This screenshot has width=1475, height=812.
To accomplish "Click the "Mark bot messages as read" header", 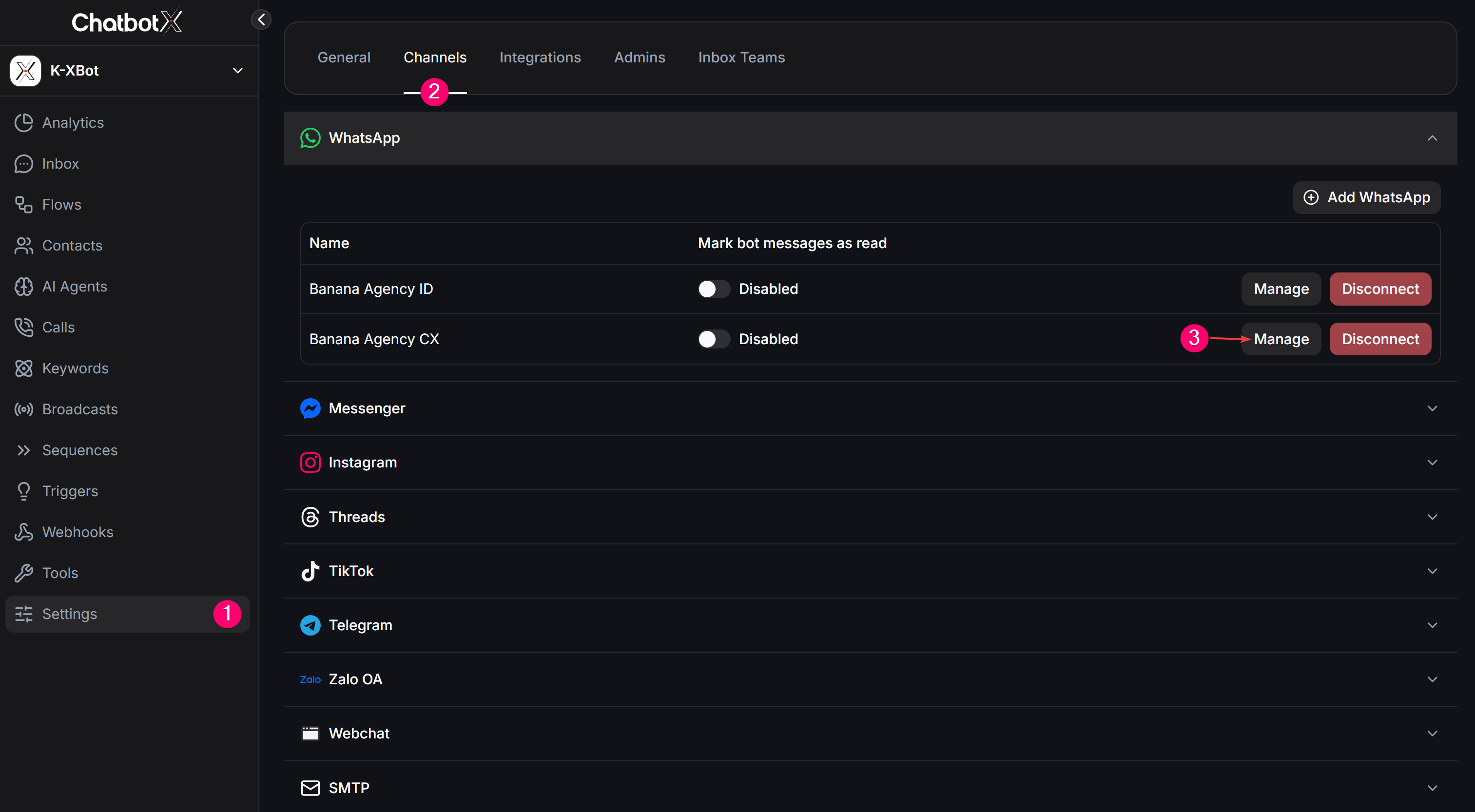I will 792,243.
